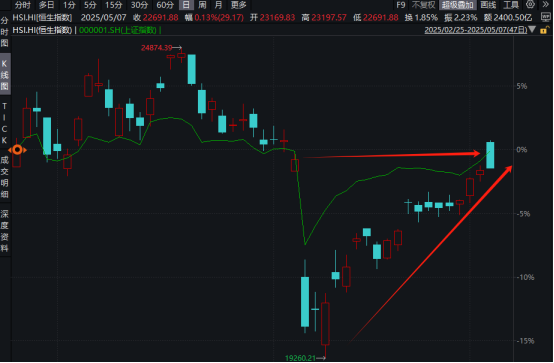Image resolution: width=554 pixels, height=363 pixels.
Task: Switch to 分时 intraday period tab
Action: tap(23, 5)
